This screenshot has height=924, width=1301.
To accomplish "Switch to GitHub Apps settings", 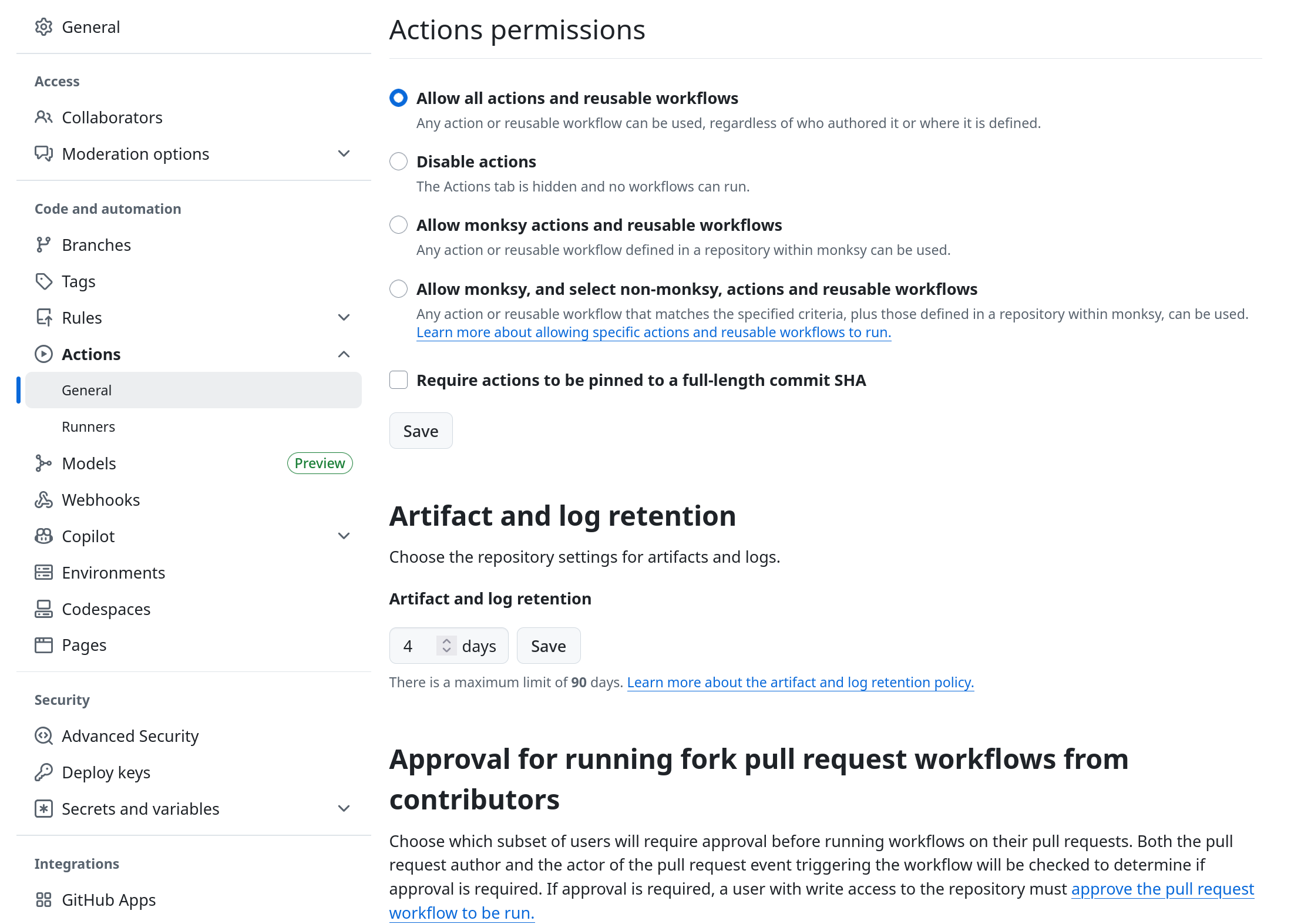I will click(108, 899).
